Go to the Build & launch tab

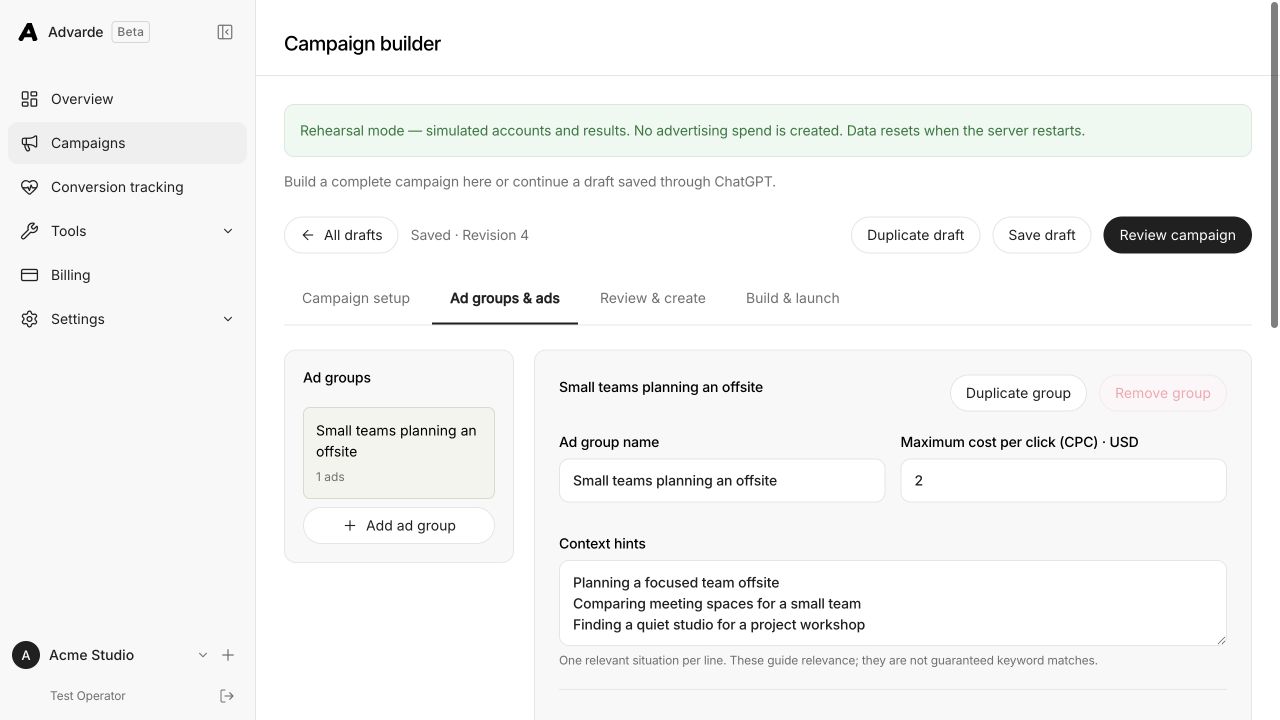click(793, 298)
